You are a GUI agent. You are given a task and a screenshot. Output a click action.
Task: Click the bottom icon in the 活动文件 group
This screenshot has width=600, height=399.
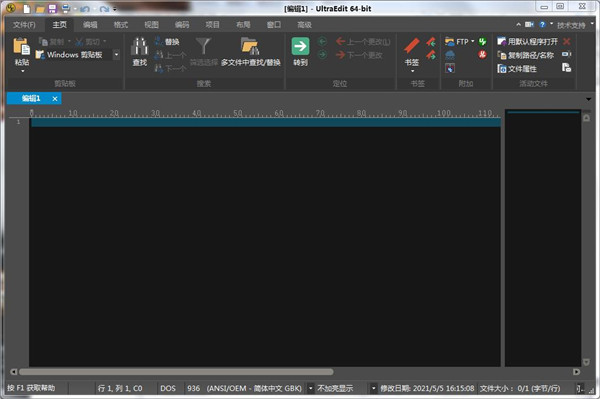[567, 68]
